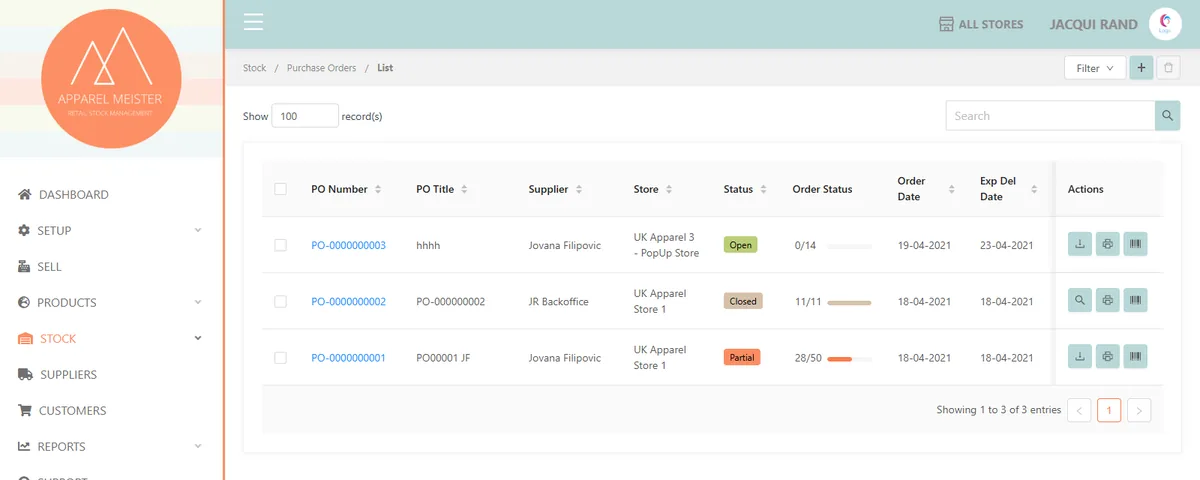1200x480 pixels.
Task: Open the user profile avatar logo
Action: 1165,24
